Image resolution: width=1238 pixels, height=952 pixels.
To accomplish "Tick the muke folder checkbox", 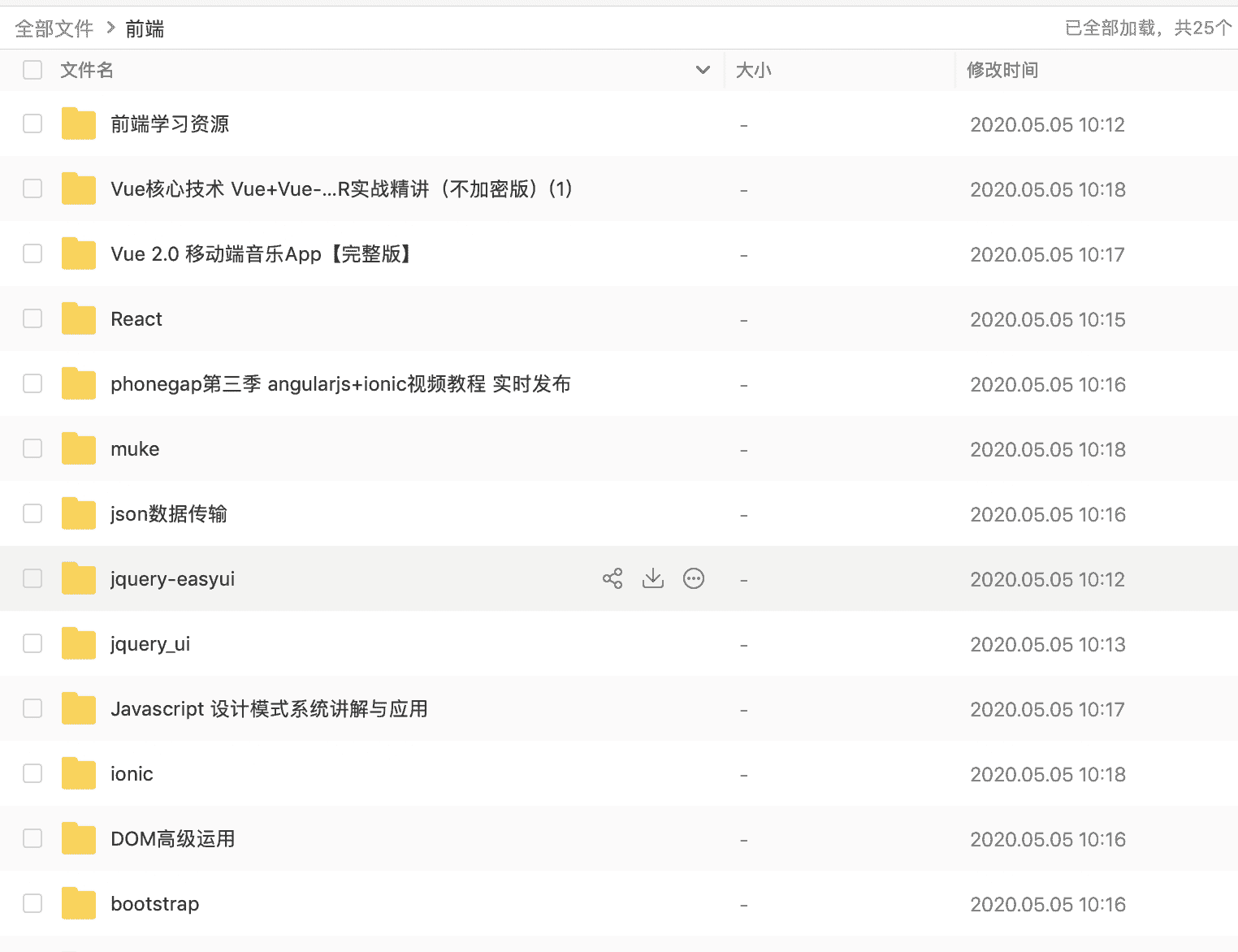I will [32, 448].
